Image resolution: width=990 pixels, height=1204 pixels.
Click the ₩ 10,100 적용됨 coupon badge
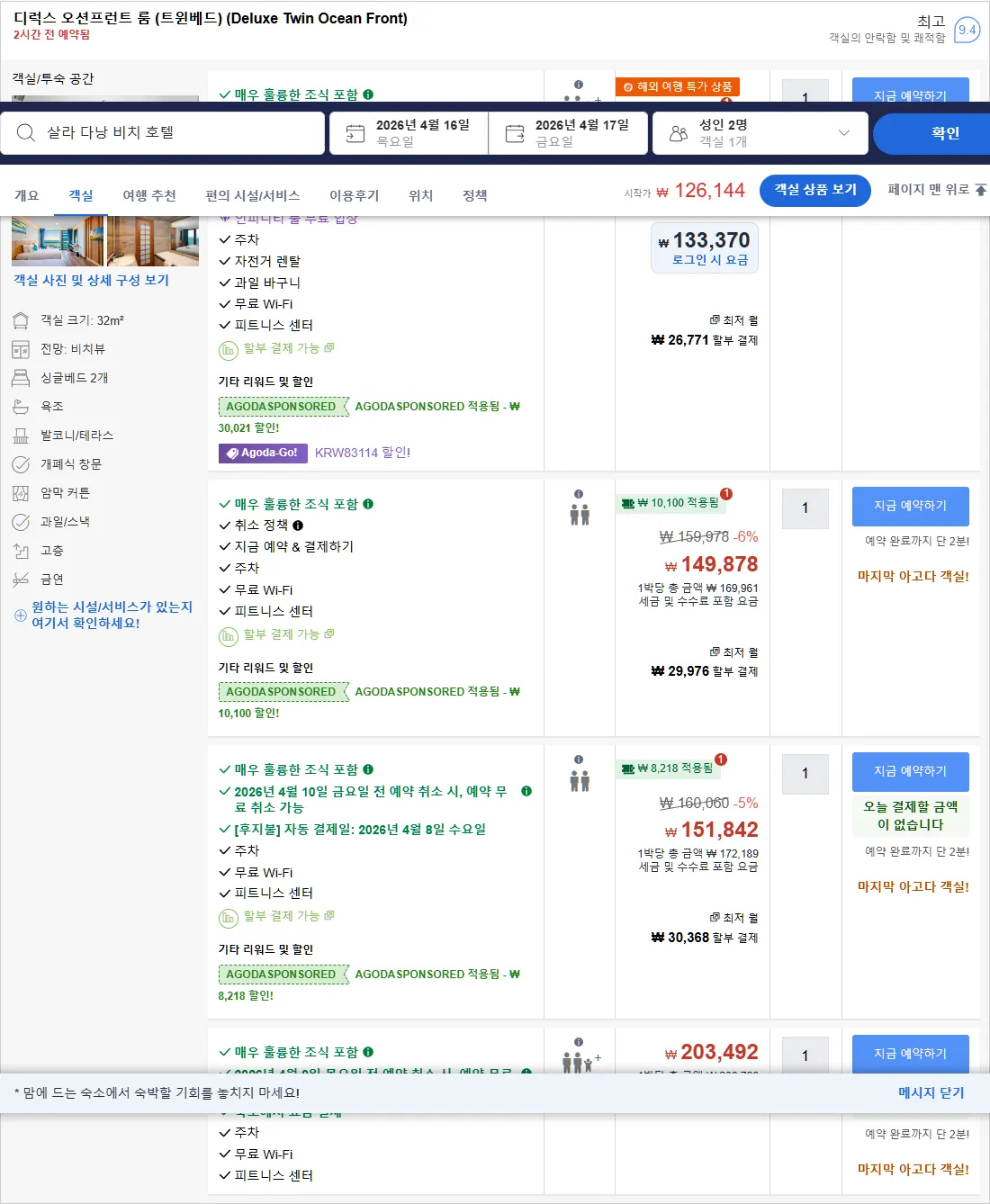click(670, 503)
